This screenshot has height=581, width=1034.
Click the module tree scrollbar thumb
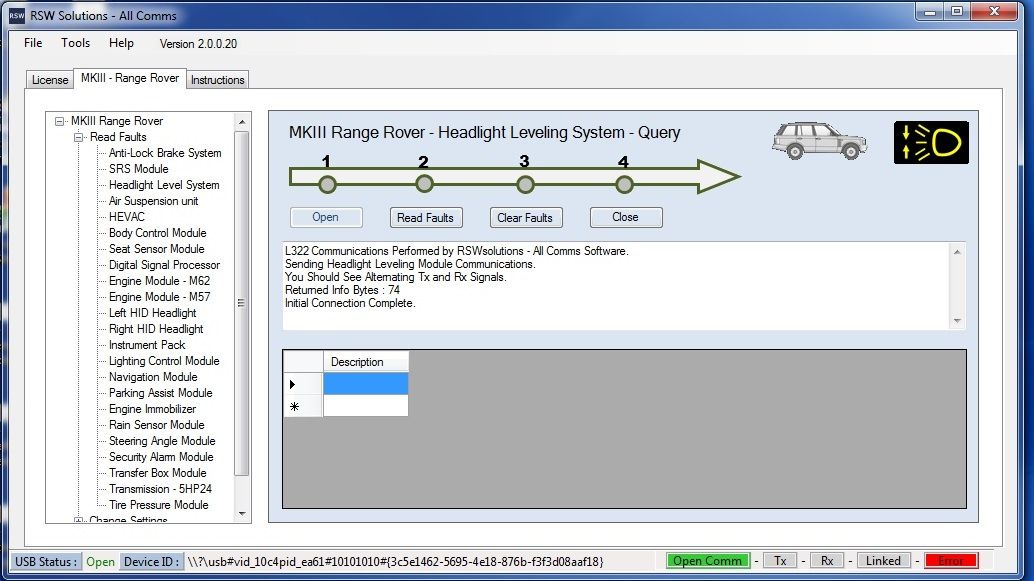(242, 303)
